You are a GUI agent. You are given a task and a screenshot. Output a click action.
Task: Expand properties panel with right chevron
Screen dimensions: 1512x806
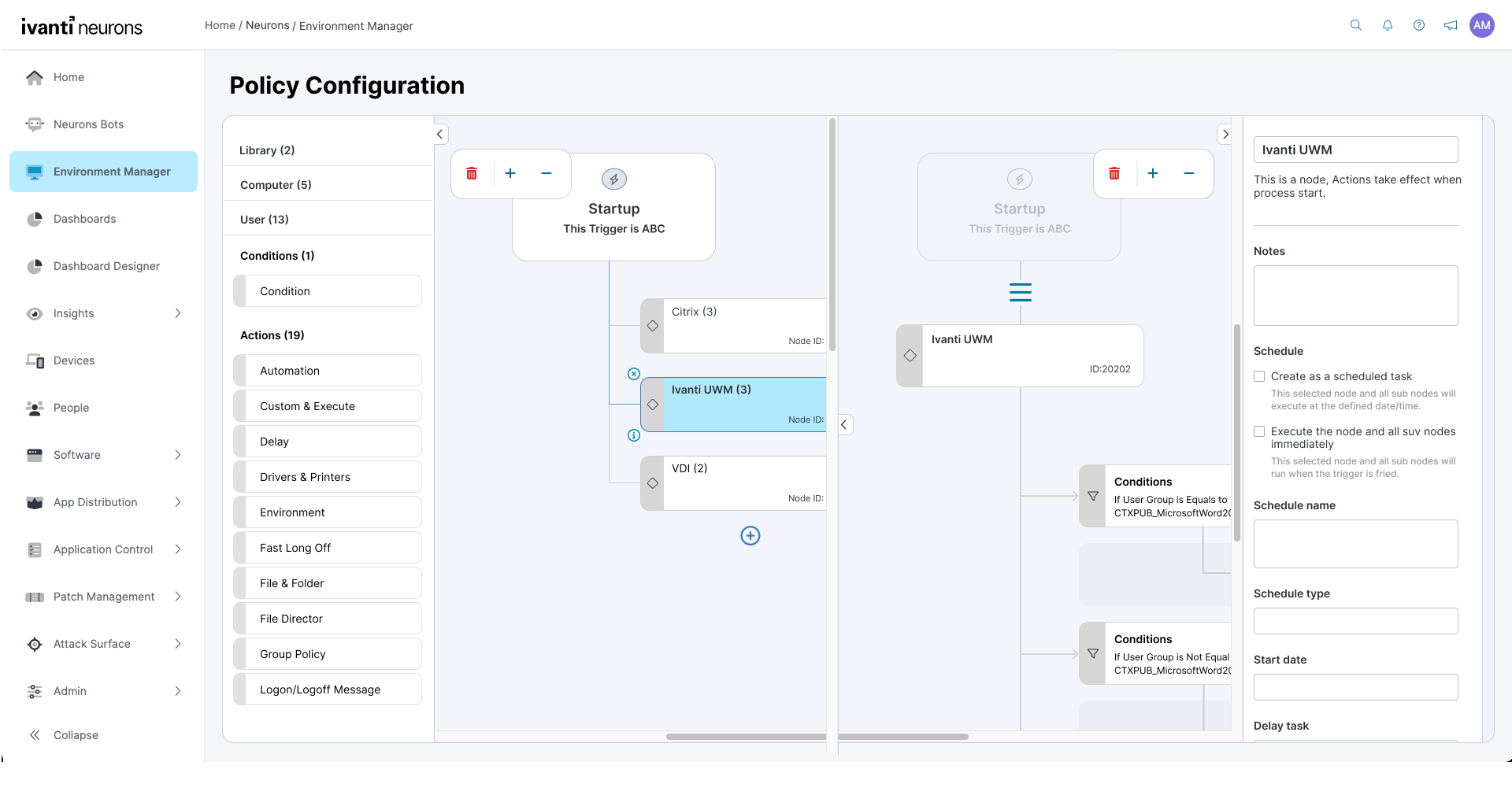pos(1225,134)
